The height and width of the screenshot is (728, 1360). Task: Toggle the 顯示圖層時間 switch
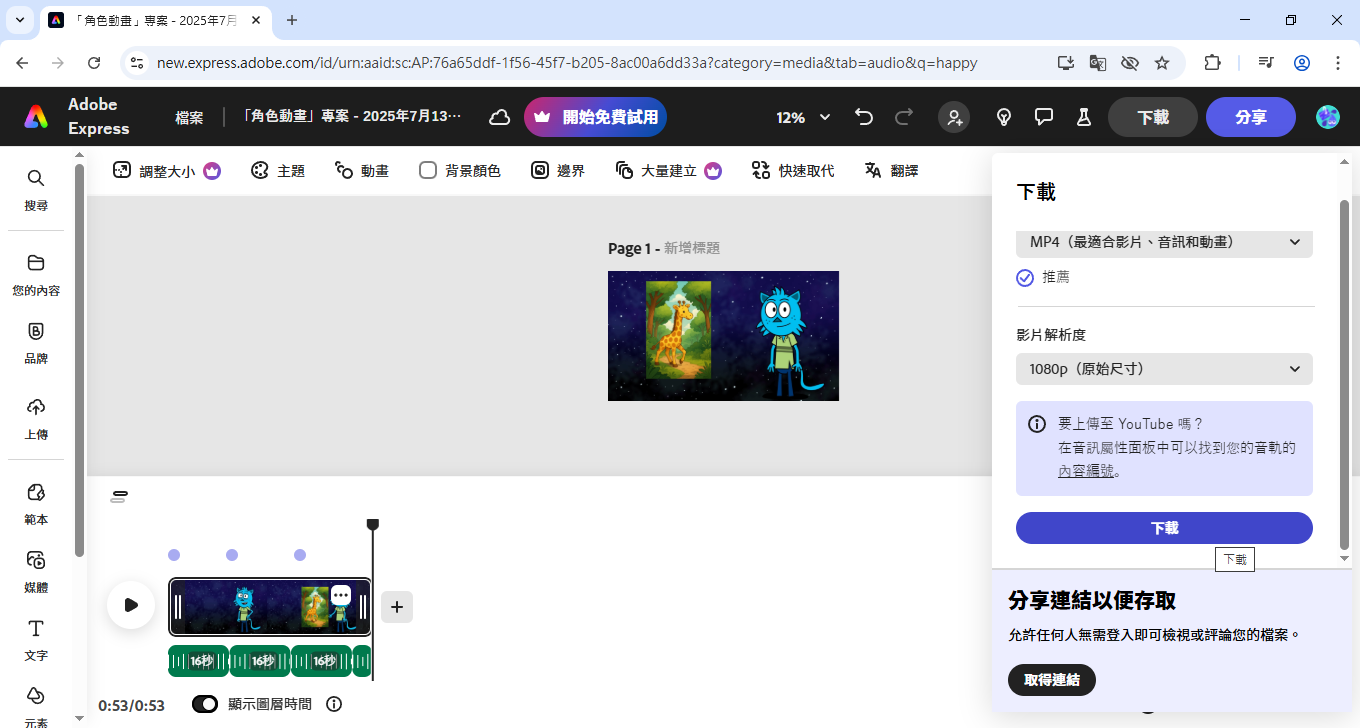click(205, 704)
